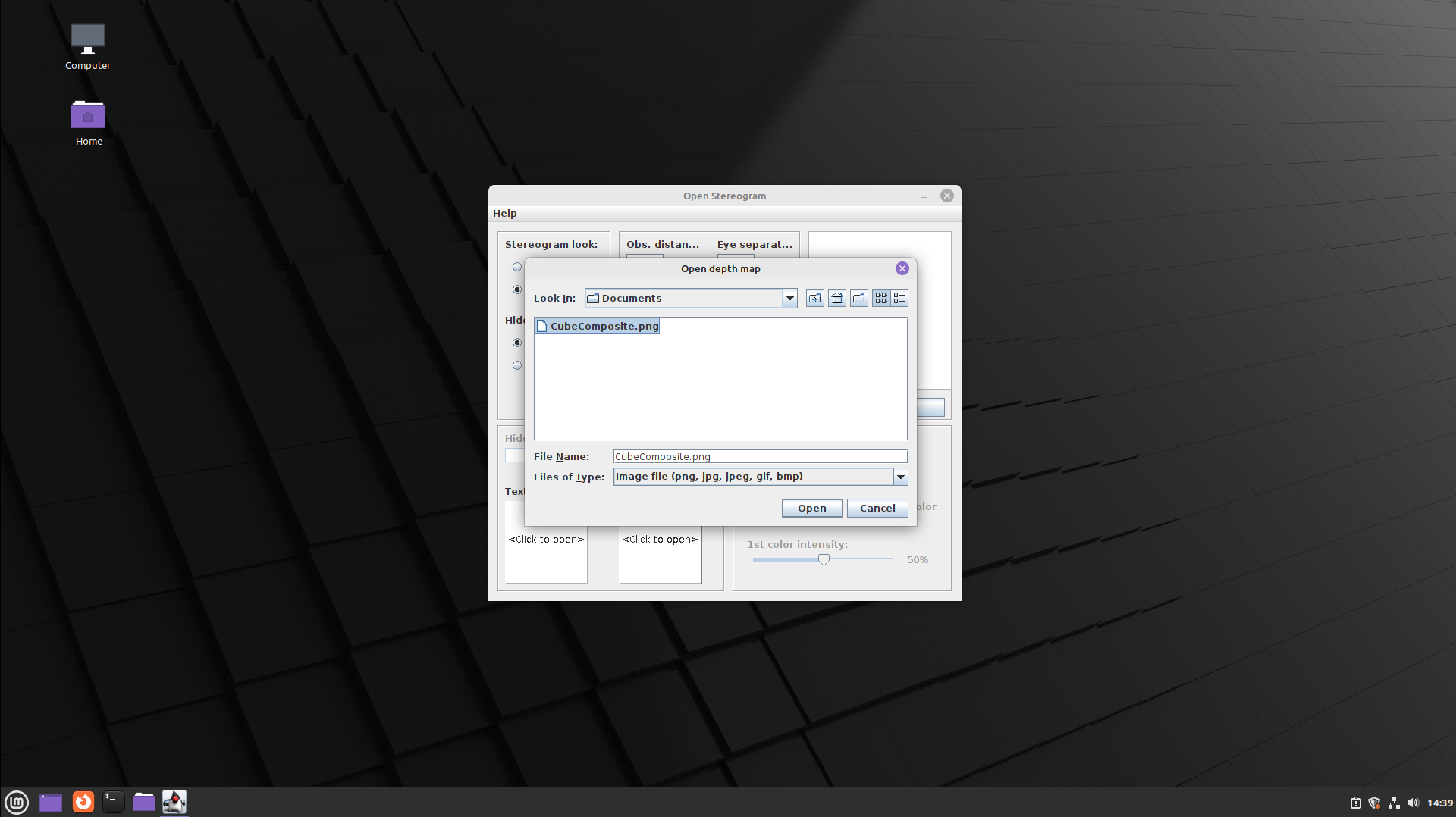Launch Firefox from the taskbar
The image size is (1456, 817).
83,802
